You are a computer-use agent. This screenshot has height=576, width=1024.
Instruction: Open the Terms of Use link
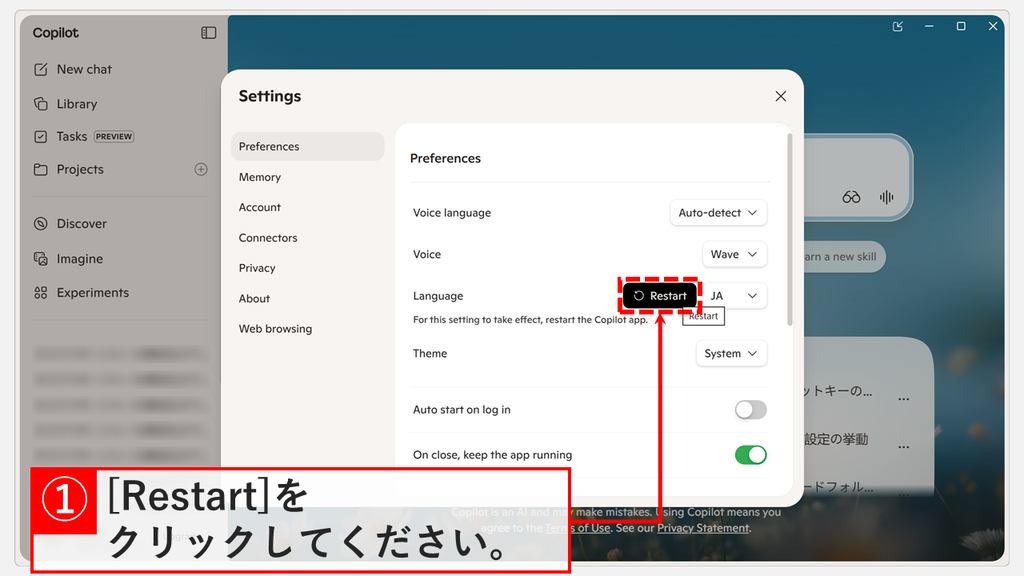click(x=577, y=528)
